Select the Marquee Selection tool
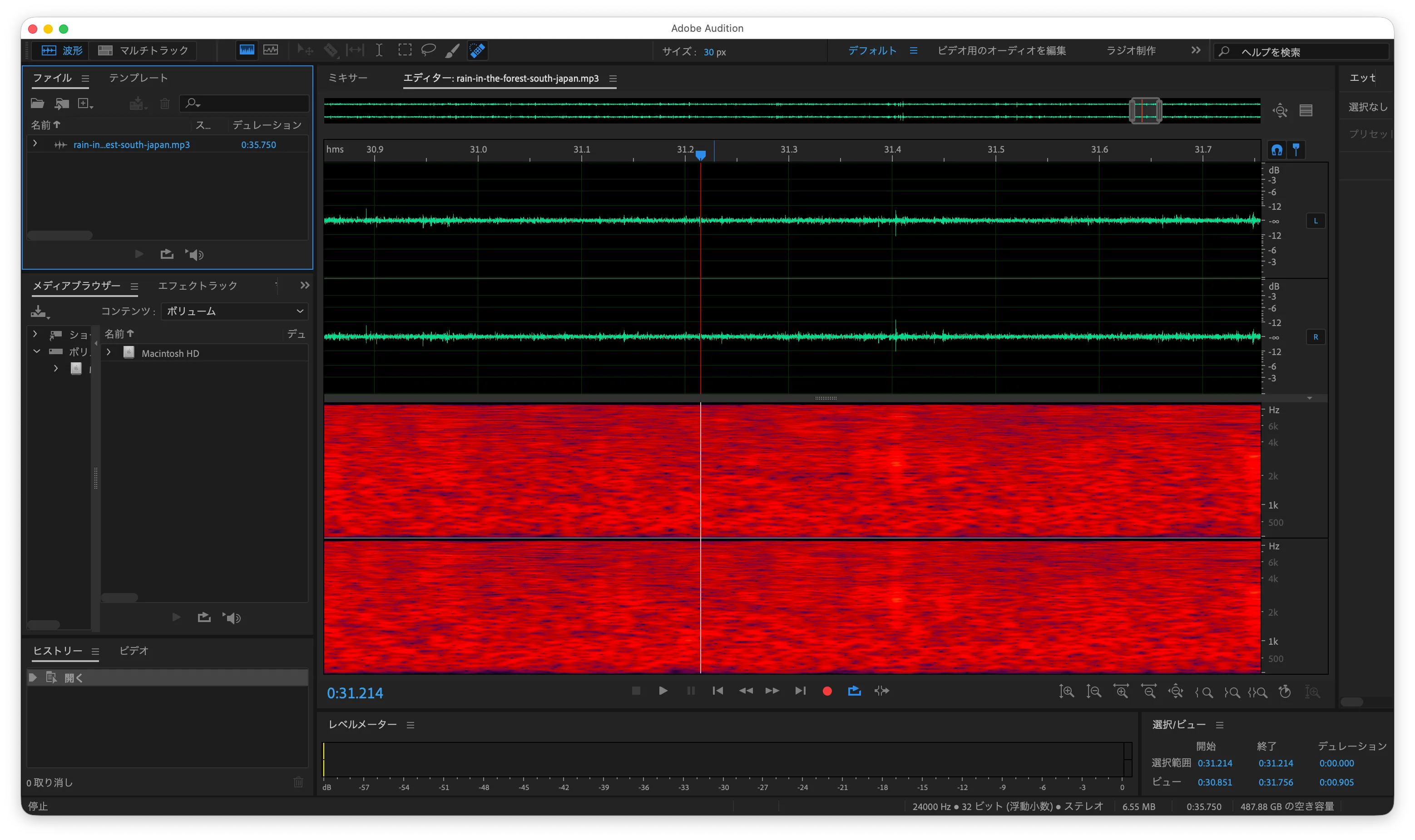Image resolution: width=1415 pixels, height=840 pixels. (405, 50)
